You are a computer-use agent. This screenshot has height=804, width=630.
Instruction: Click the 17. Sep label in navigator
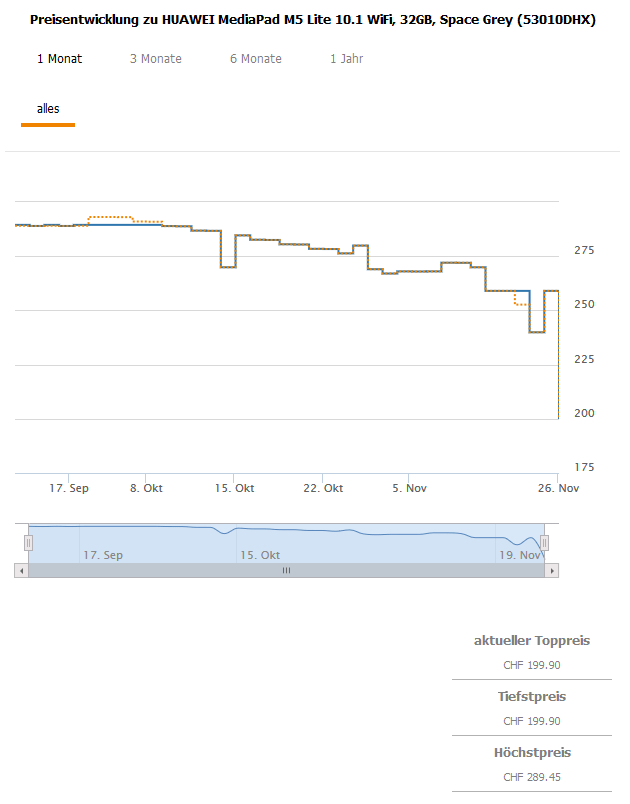coord(103,554)
